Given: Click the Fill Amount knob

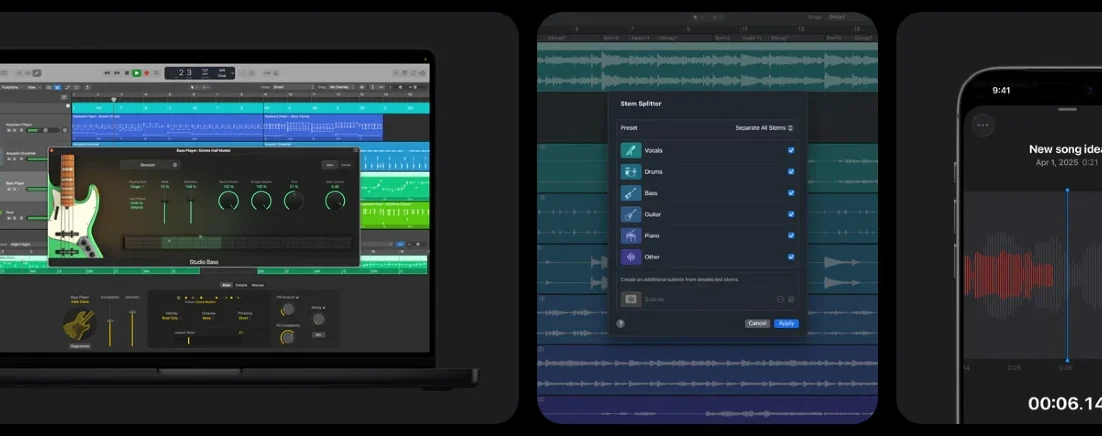Looking at the screenshot, I should click(287, 309).
